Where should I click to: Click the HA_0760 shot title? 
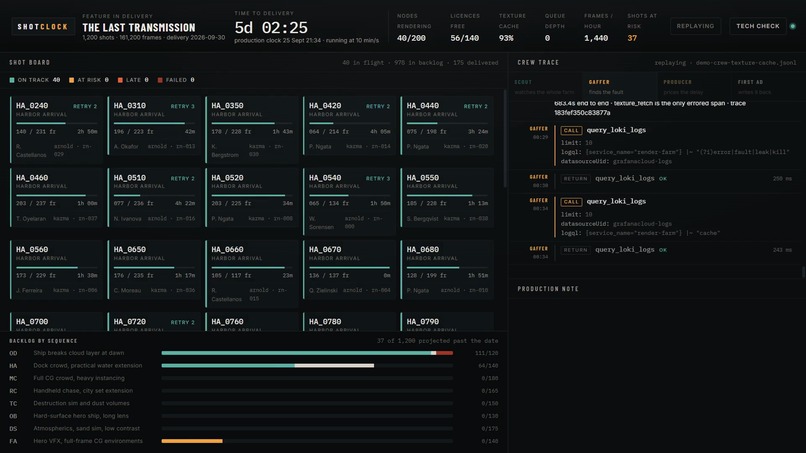(227, 322)
